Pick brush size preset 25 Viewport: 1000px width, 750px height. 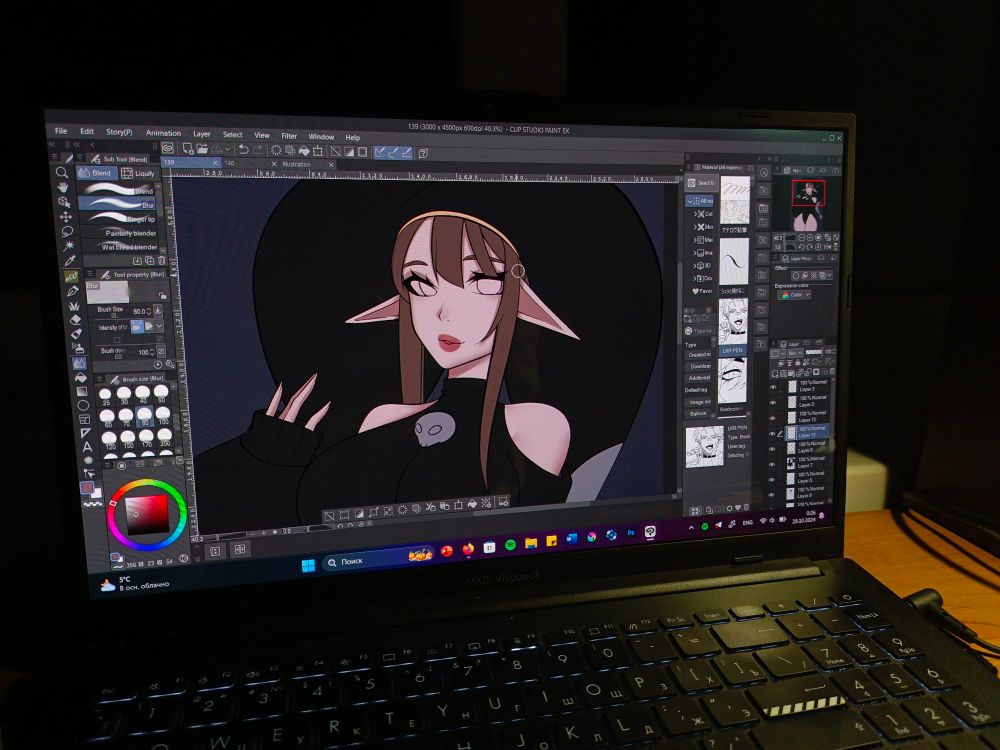click(x=105, y=396)
